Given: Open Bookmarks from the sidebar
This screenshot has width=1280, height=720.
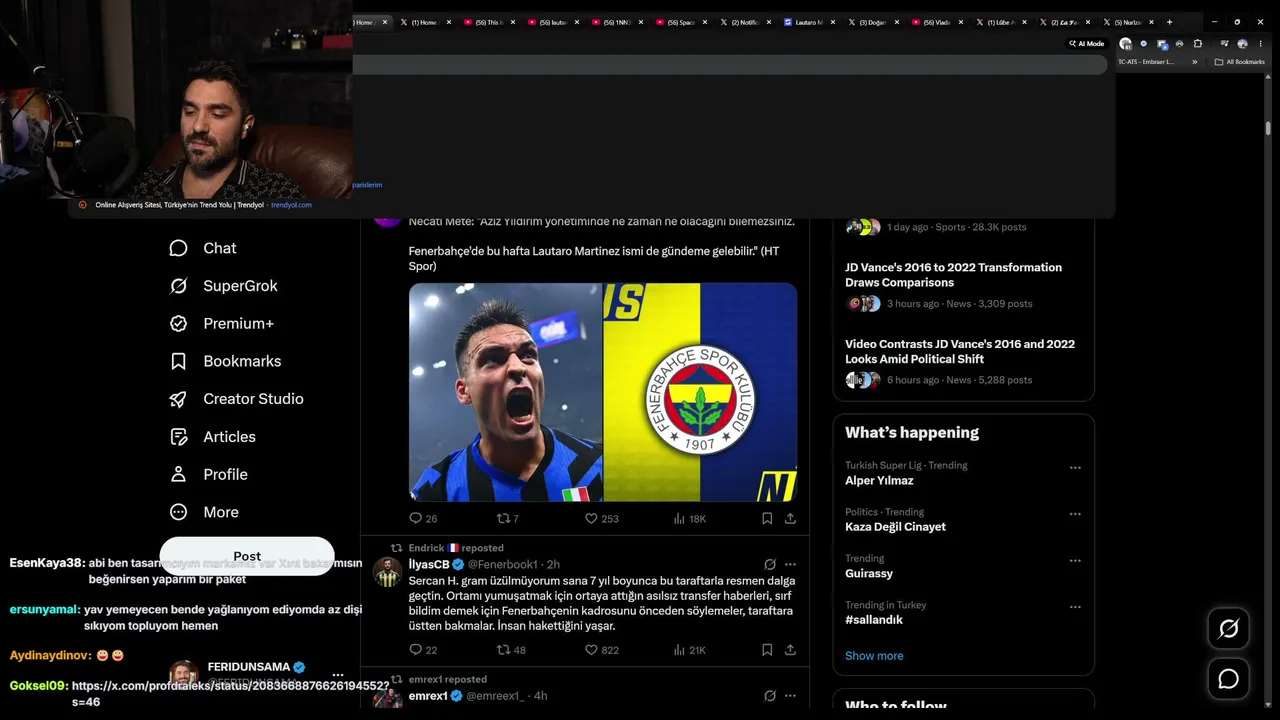Looking at the screenshot, I should (225, 361).
